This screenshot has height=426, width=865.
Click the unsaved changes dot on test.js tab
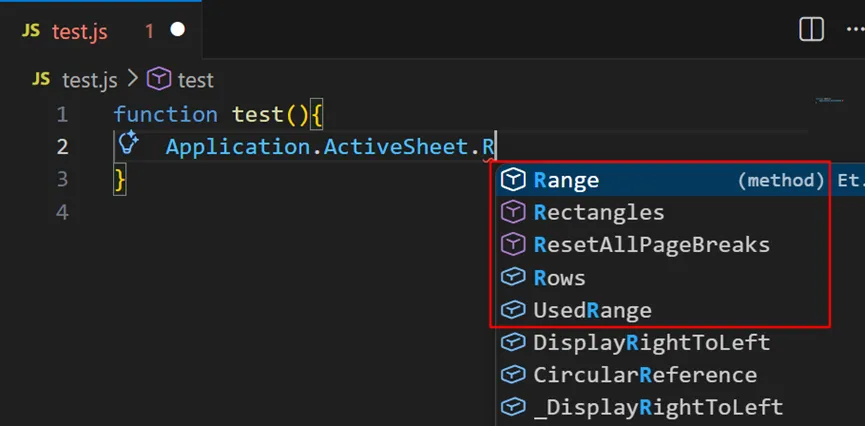(x=178, y=30)
